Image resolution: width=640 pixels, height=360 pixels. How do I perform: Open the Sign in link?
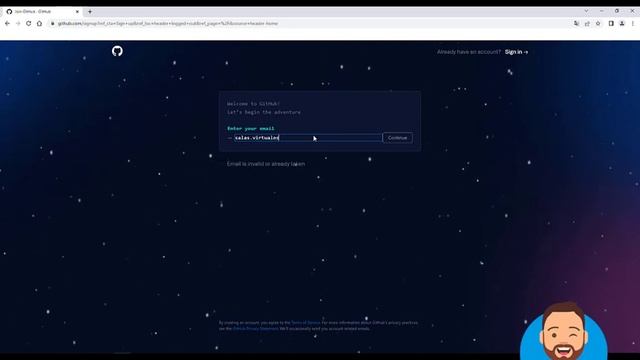tap(516, 52)
